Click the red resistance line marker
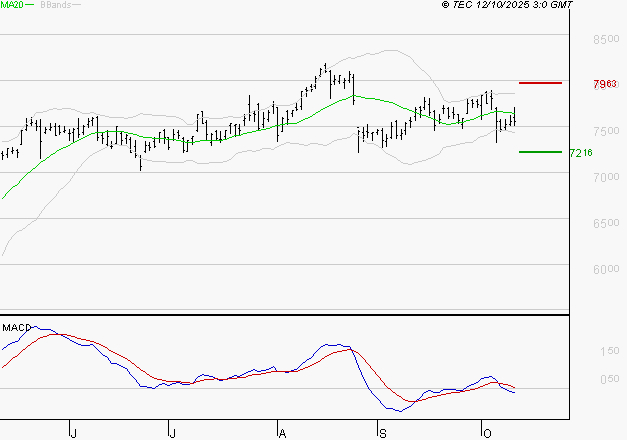Image resolution: width=627 pixels, height=440 pixels. [x=540, y=83]
